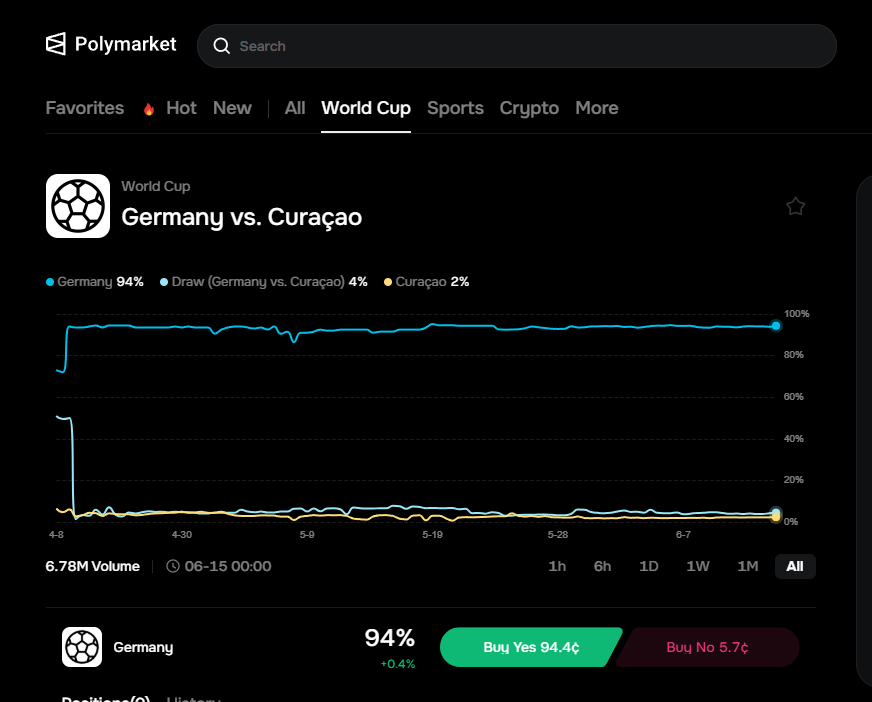Click the 60% axis label
The image size is (872, 702).
pyautogui.click(x=794, y=397)
